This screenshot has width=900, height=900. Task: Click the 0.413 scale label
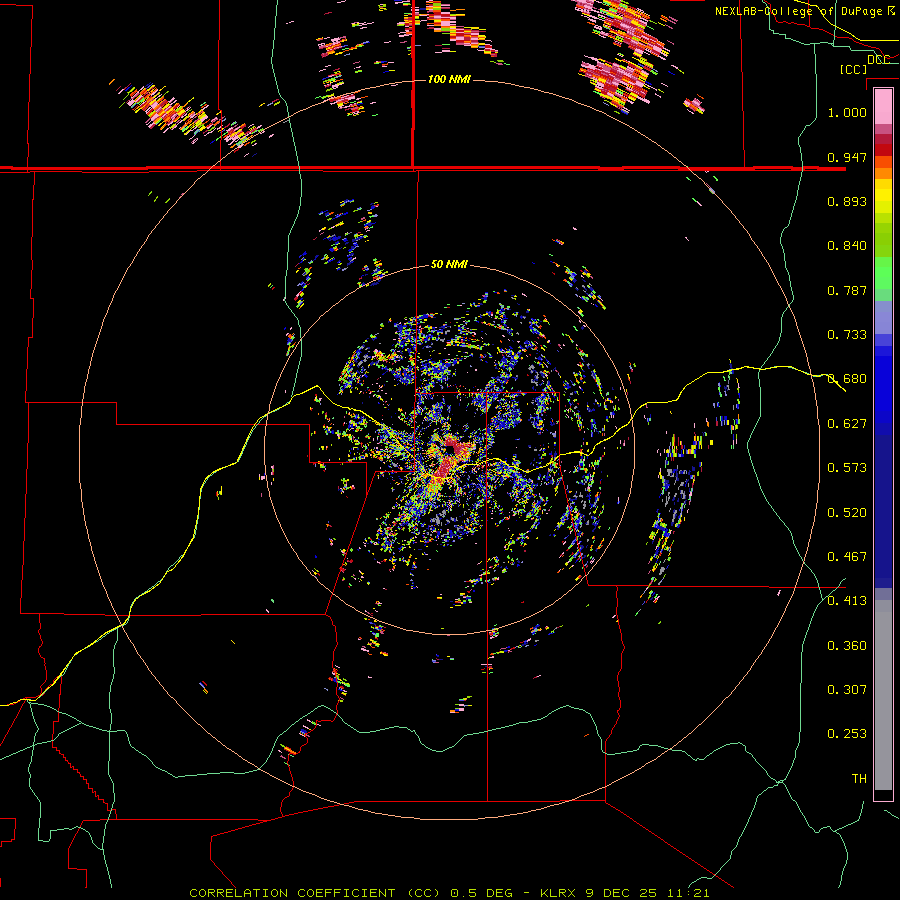pos(847,601)
